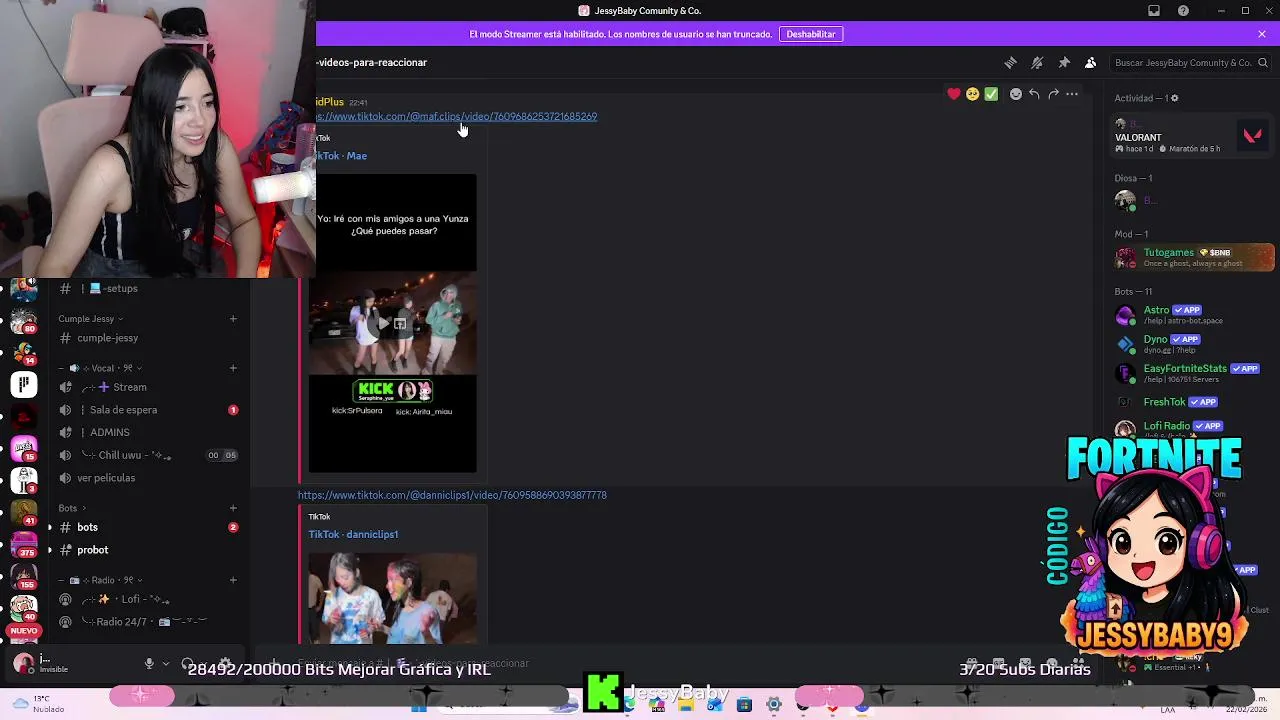Open pinned messages pin icon
This screenshot has width=1280, height=720.
click(x=1064, y=62)
